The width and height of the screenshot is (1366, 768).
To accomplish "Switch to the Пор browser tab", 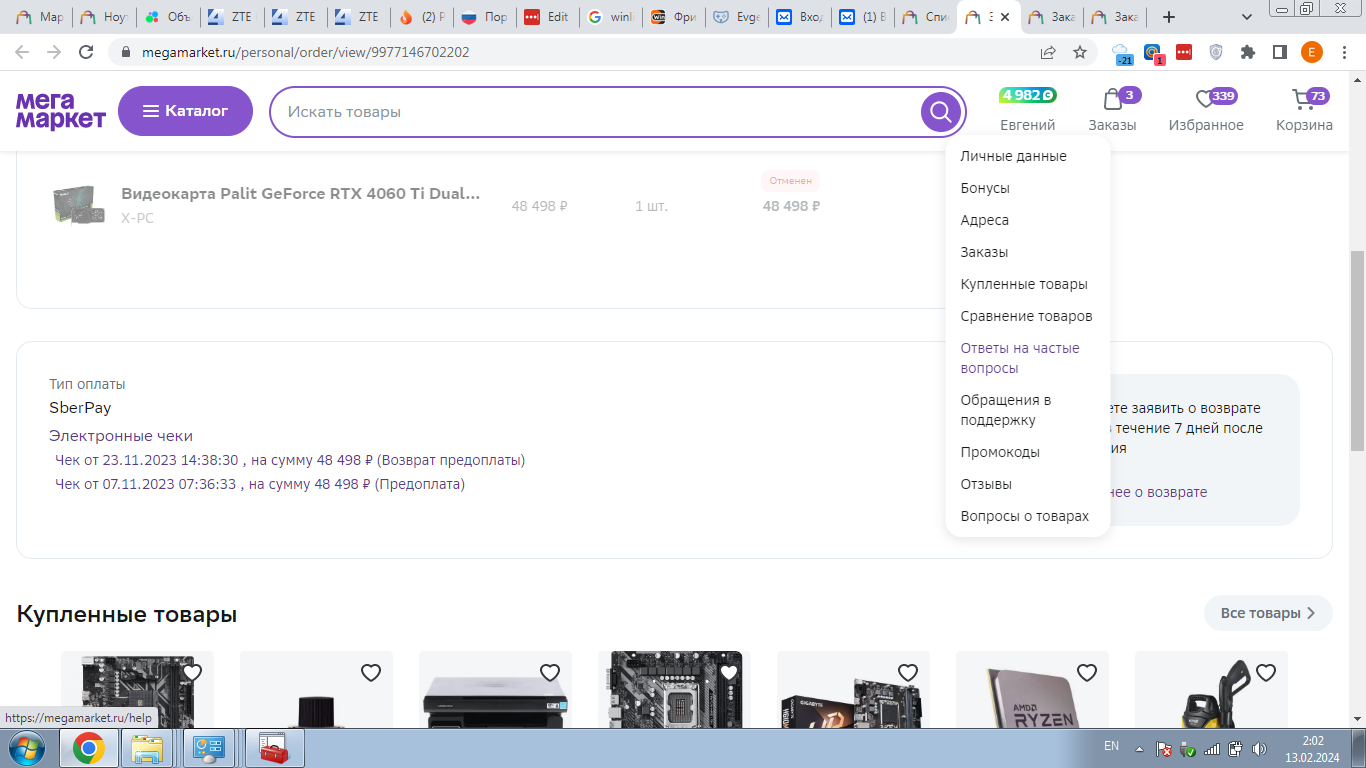I will click(484, 17).
